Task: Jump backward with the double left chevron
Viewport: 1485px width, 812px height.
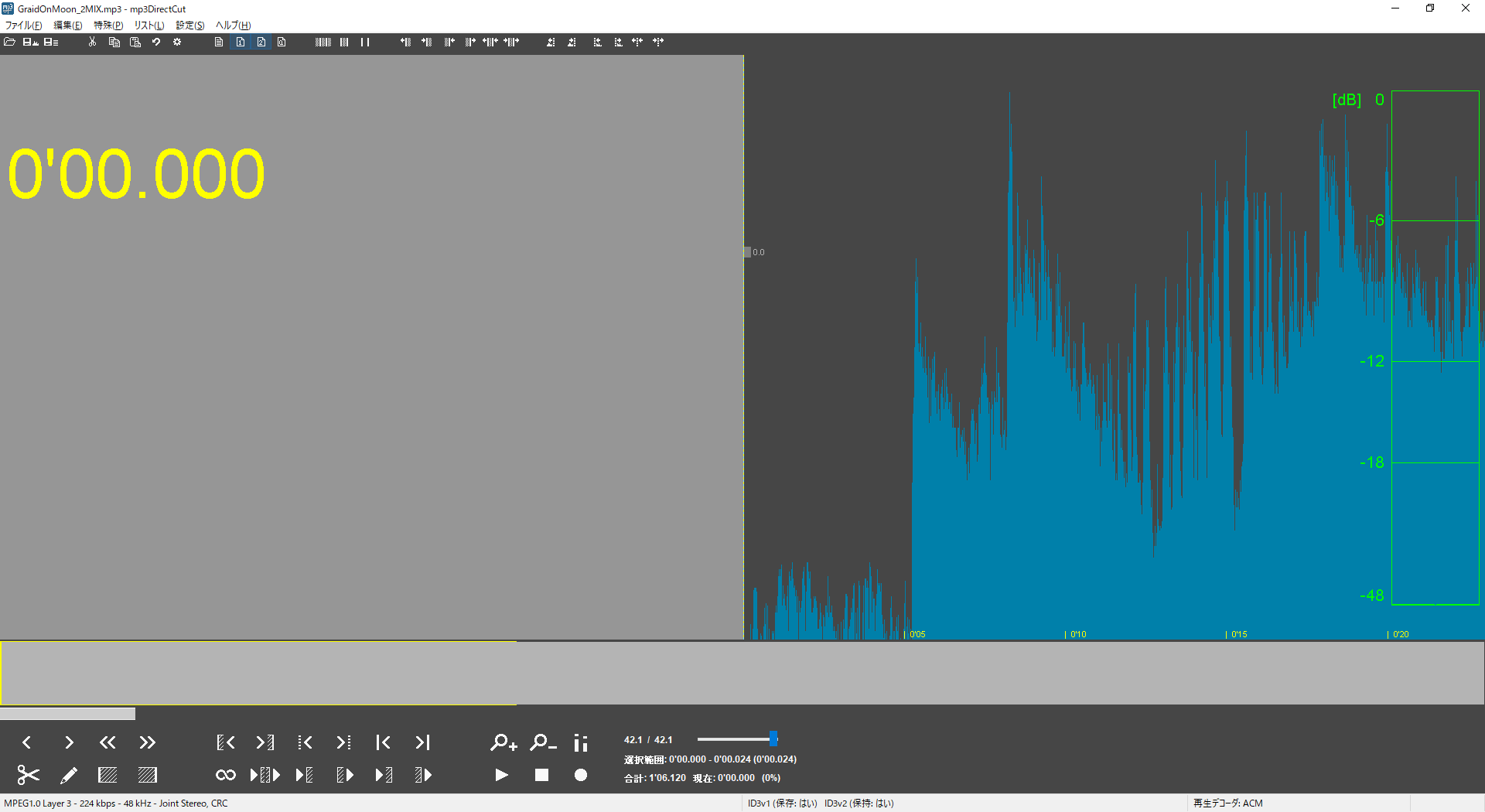Action: coord(108,742)
